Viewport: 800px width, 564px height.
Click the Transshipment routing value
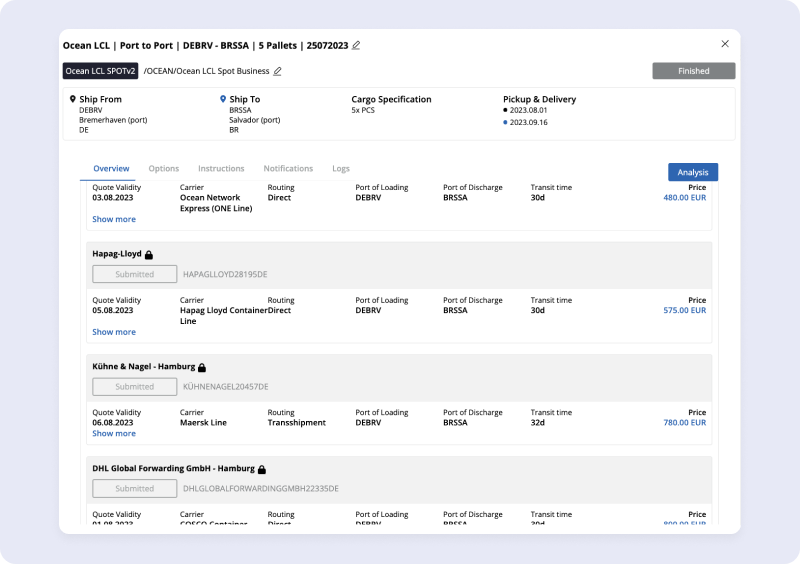296,423
